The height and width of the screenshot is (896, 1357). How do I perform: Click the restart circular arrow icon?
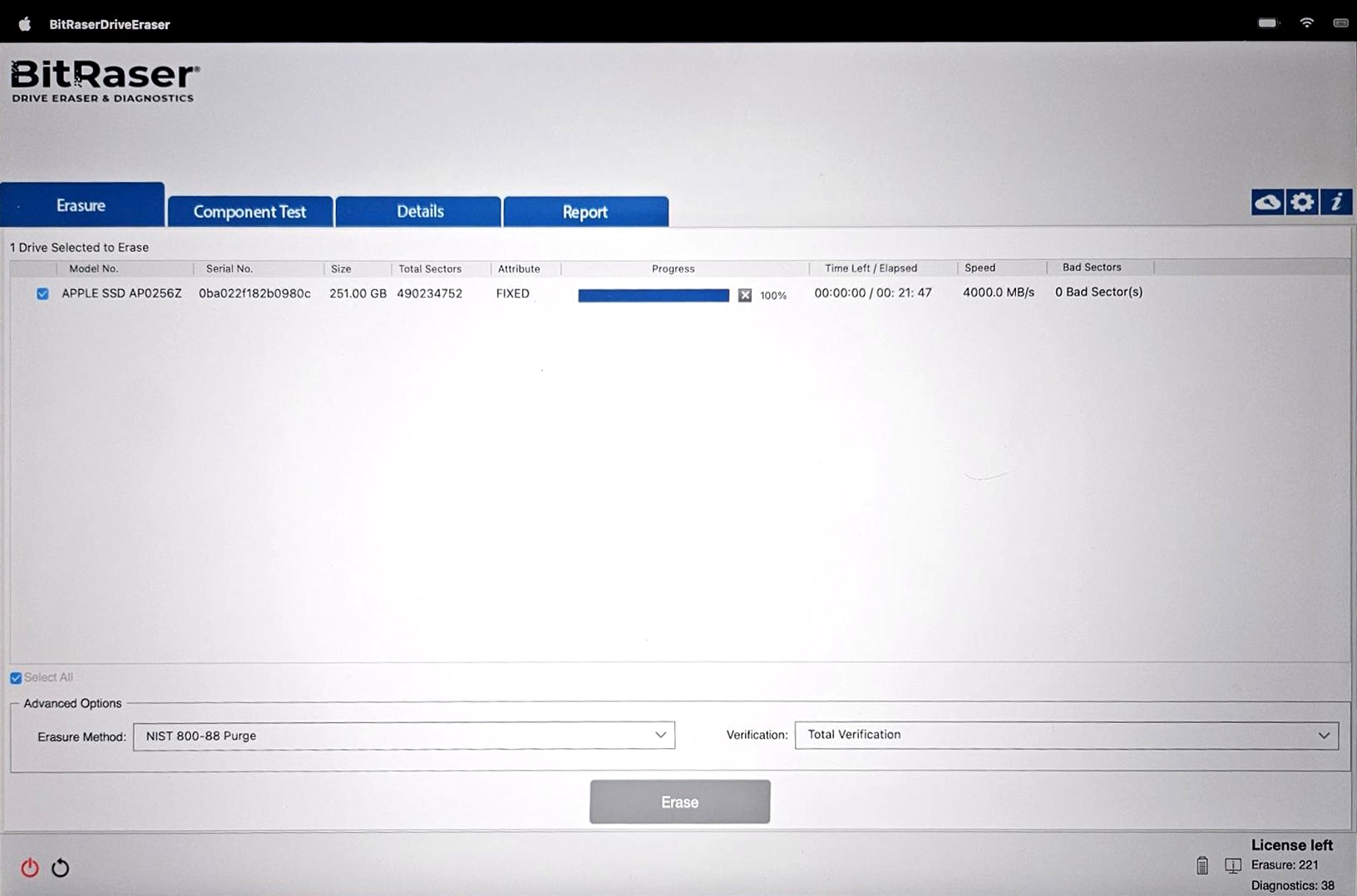pos(60,868)
